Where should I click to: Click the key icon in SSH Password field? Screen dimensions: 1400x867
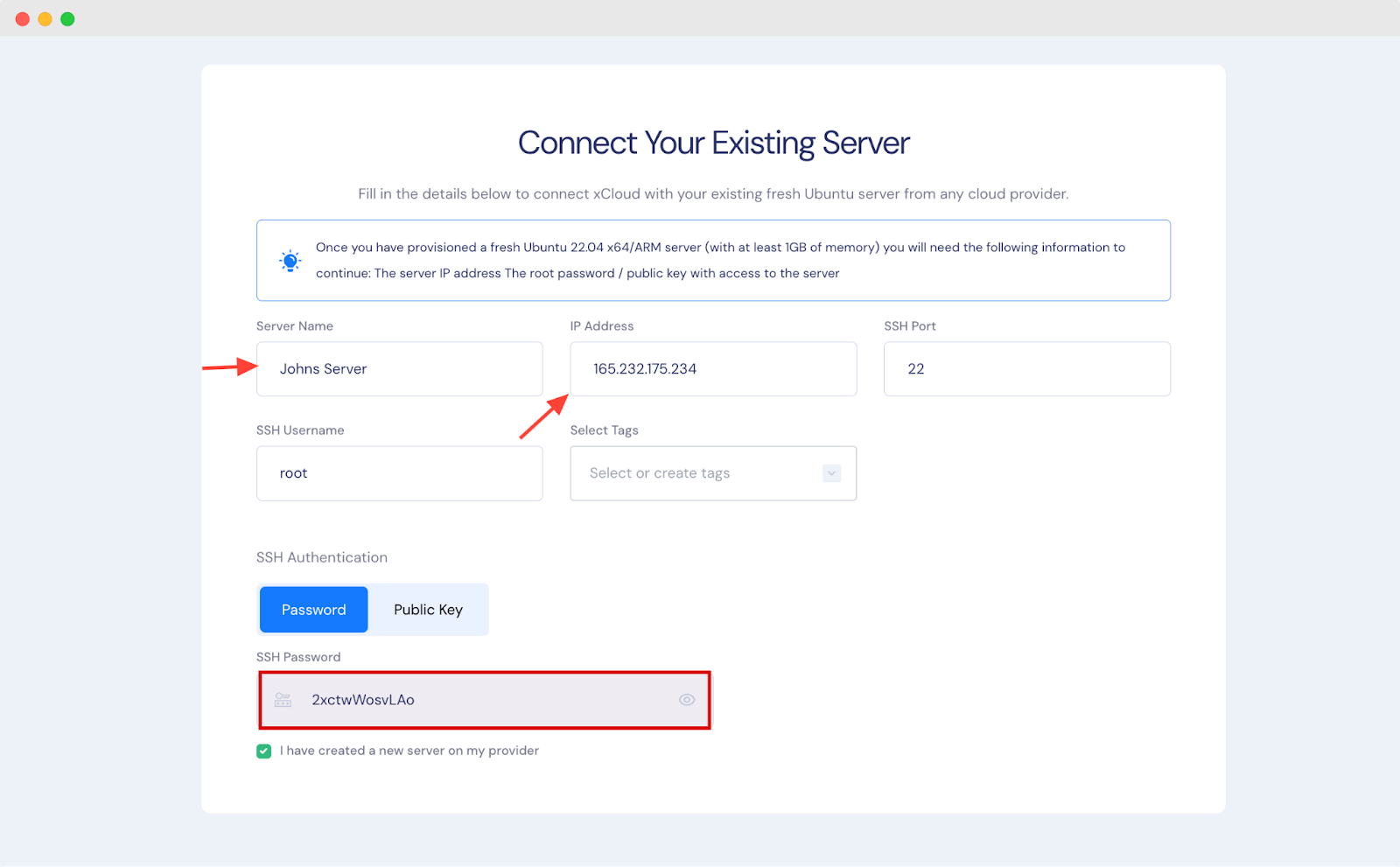pyautogui.click(x=282, y=699)
